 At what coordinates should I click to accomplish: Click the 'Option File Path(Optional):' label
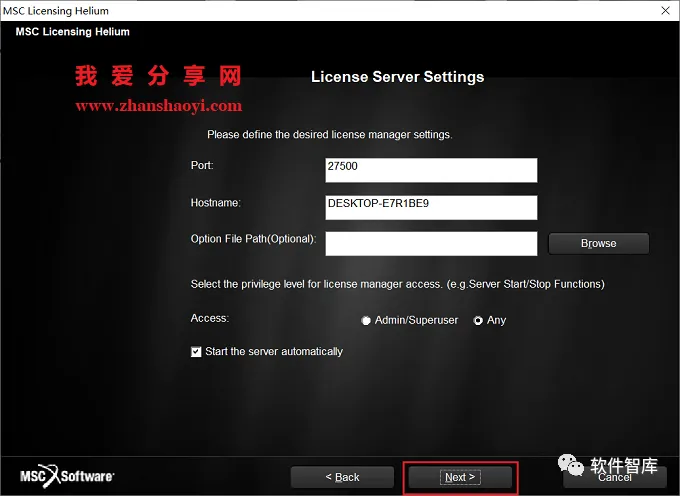tap(253, 239)
